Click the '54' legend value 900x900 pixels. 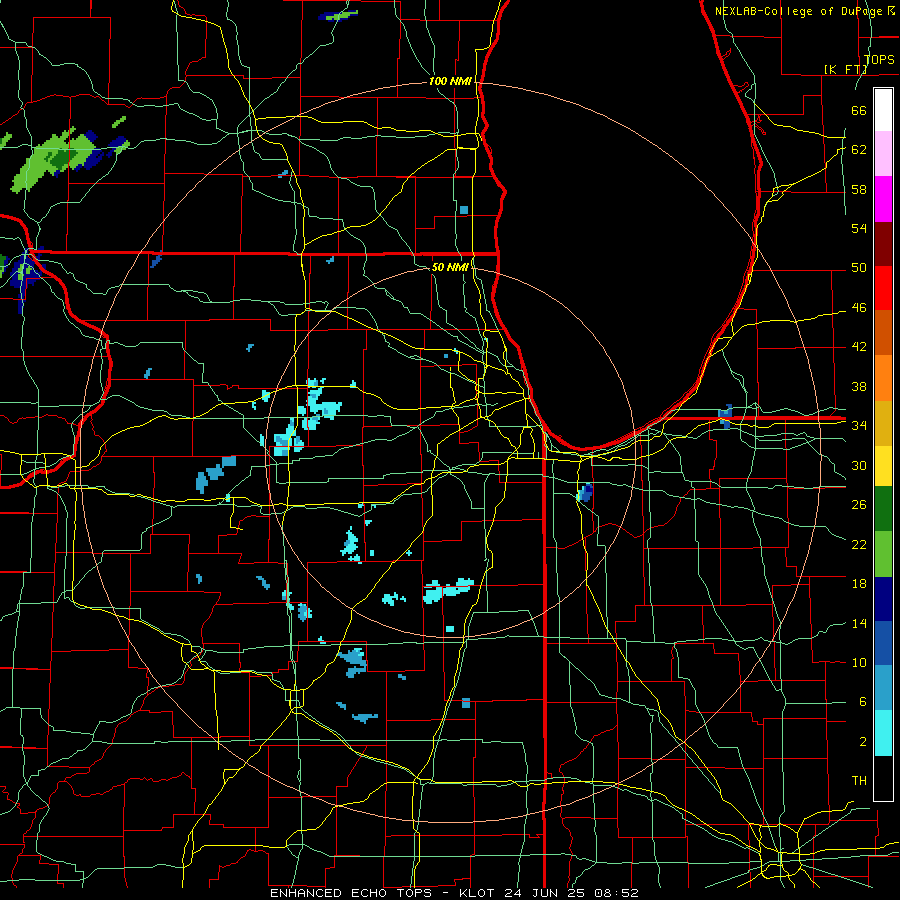tap(859, 228)
